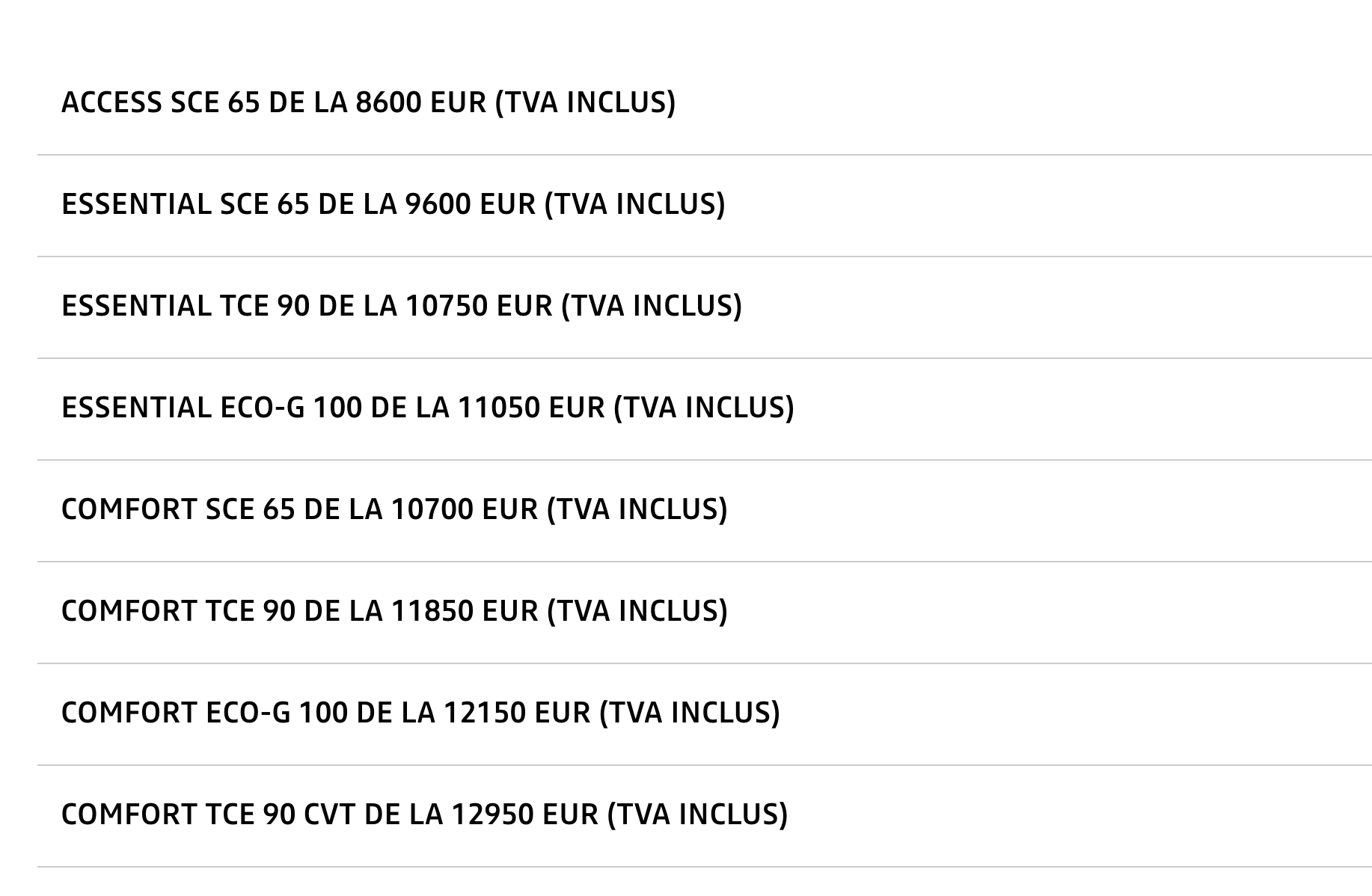Select the Essential row at 9600 EUR
Image resolution: width=1372 pixels, height=896 pixels.
393,204
